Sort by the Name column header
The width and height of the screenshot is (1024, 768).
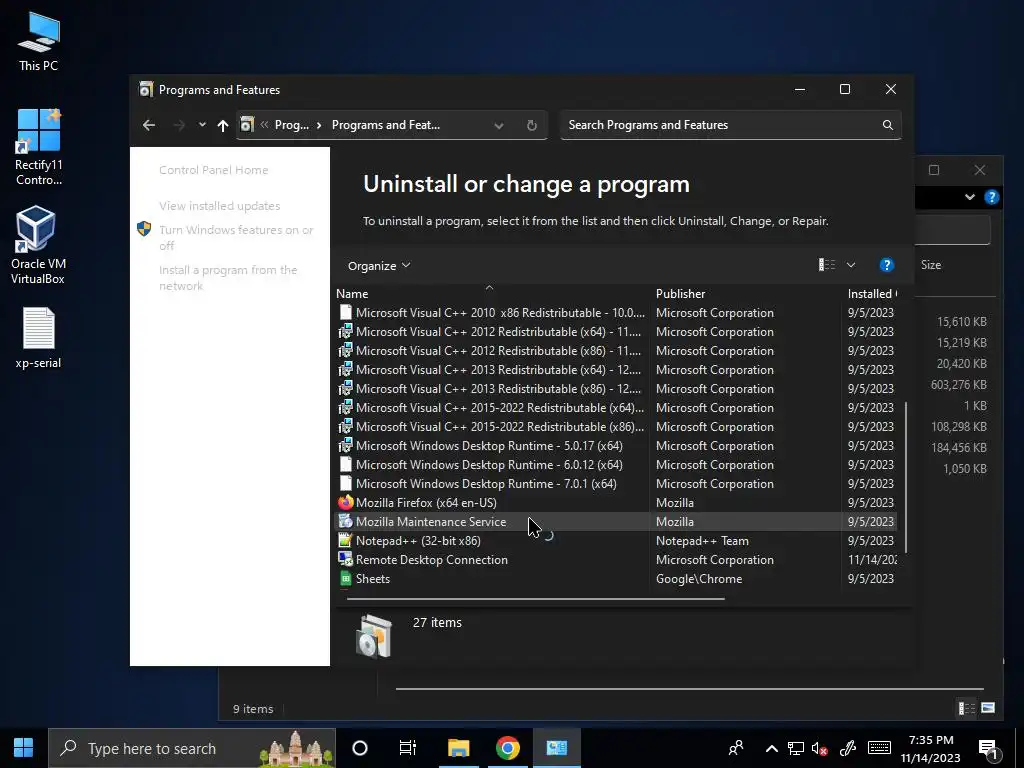tap(492, 294)
